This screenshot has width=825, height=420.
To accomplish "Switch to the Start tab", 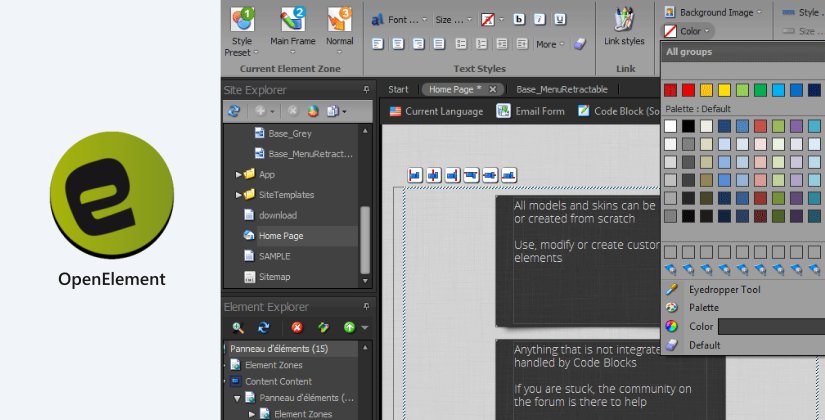I will tap(398, 89).
